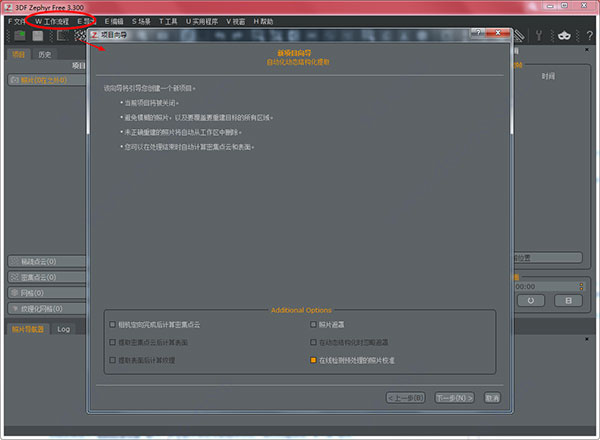This screenshot has height=440, width=600.
Task: Open E 编辑 menu
Action: coord(114,21)
